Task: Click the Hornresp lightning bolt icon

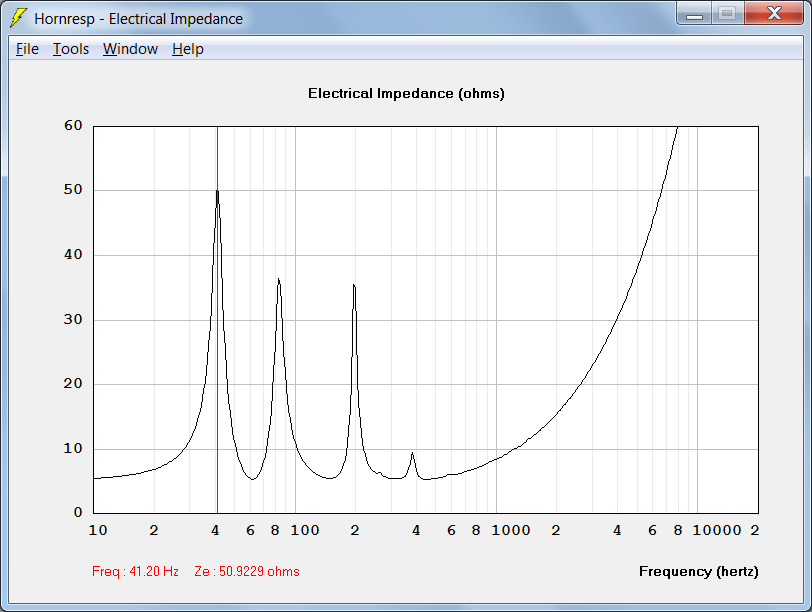Action: [x=19, y=18]
